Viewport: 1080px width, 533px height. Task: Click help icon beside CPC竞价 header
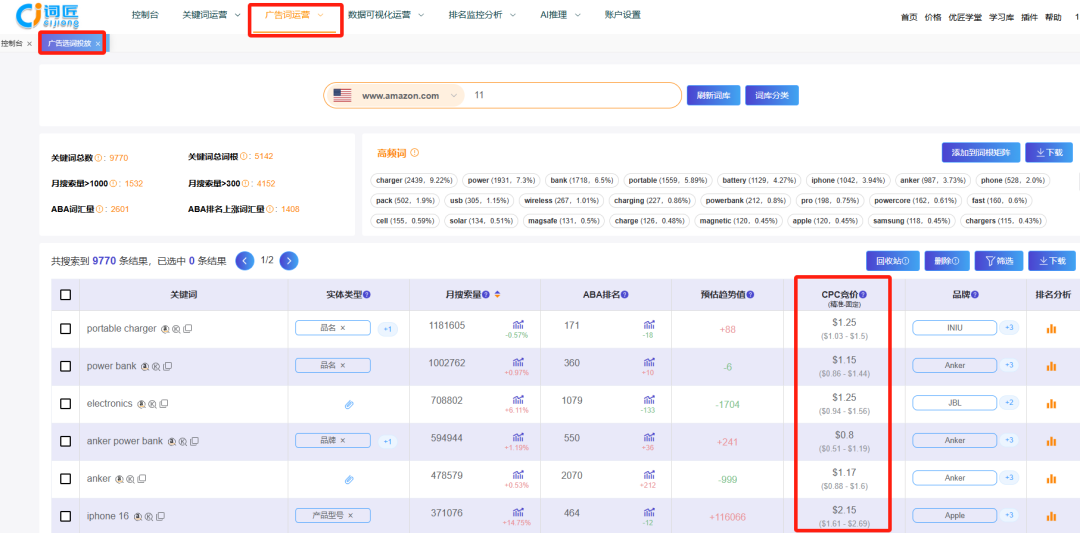(x=863, y=295)
